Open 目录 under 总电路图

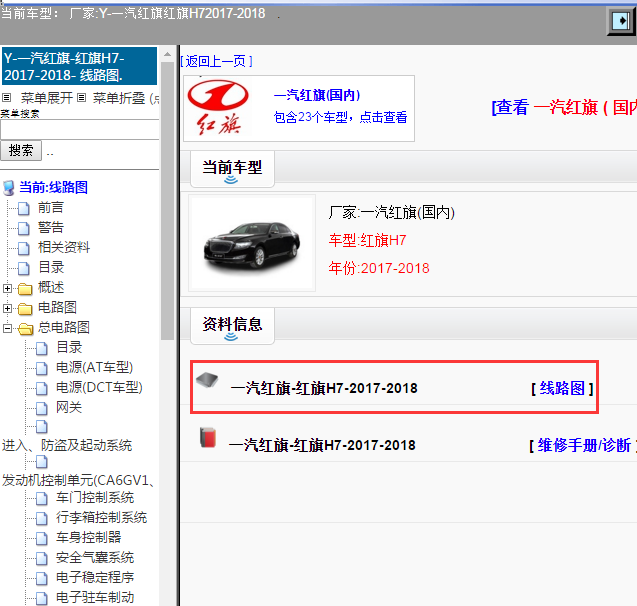coord(69,347)
